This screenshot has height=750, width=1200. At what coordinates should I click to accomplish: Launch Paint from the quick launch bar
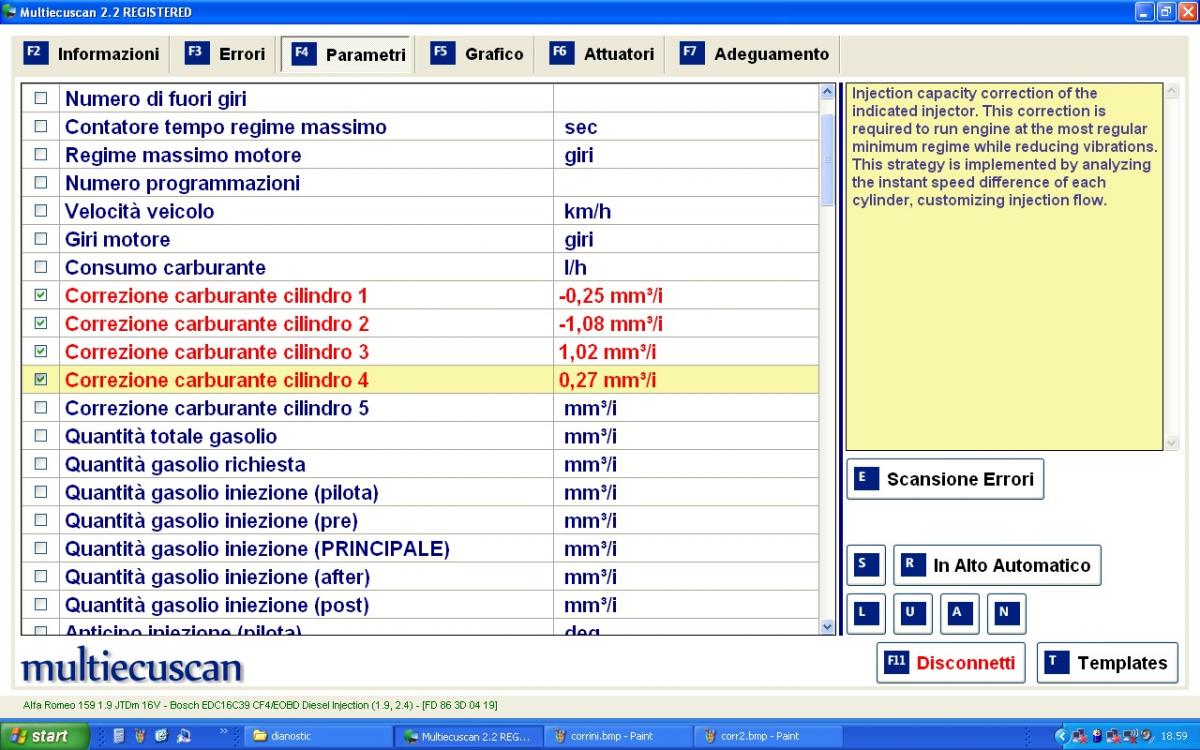139,736
